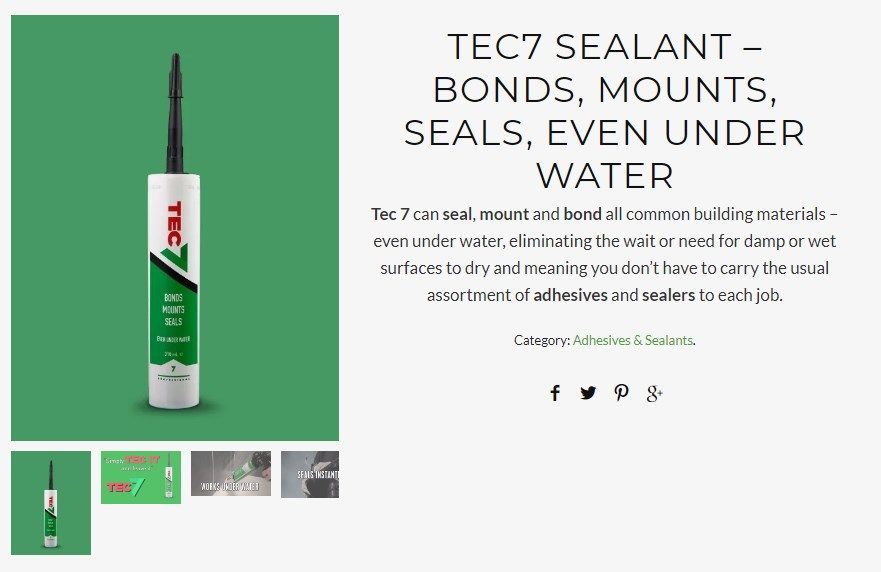
Task: Select first thumbnail of green tube
Action: [x=51, y=503]
